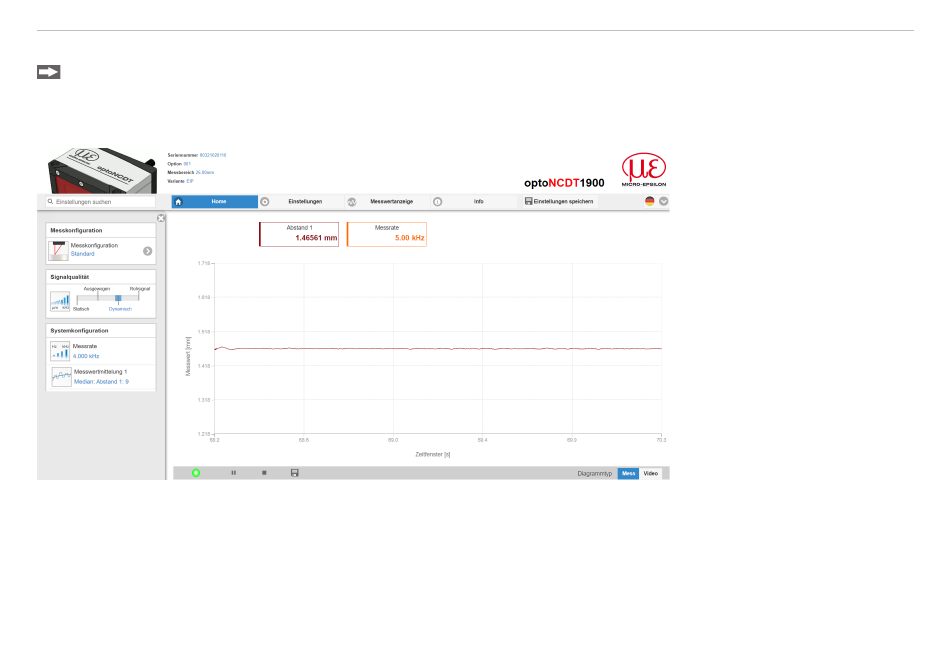Image resolution: width=950 pixels, height=665 pixels.
Task: Click the Micro-Epsilon logo
Action: click(x=644, y=170)
